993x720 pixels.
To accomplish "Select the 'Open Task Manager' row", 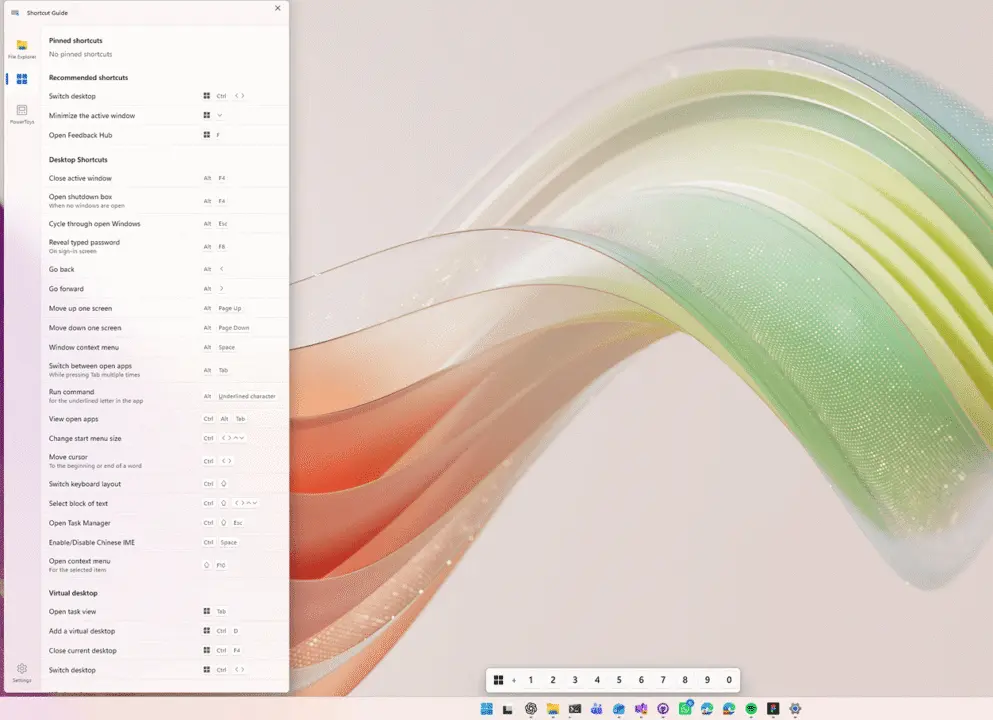I will tap(165, 523).
